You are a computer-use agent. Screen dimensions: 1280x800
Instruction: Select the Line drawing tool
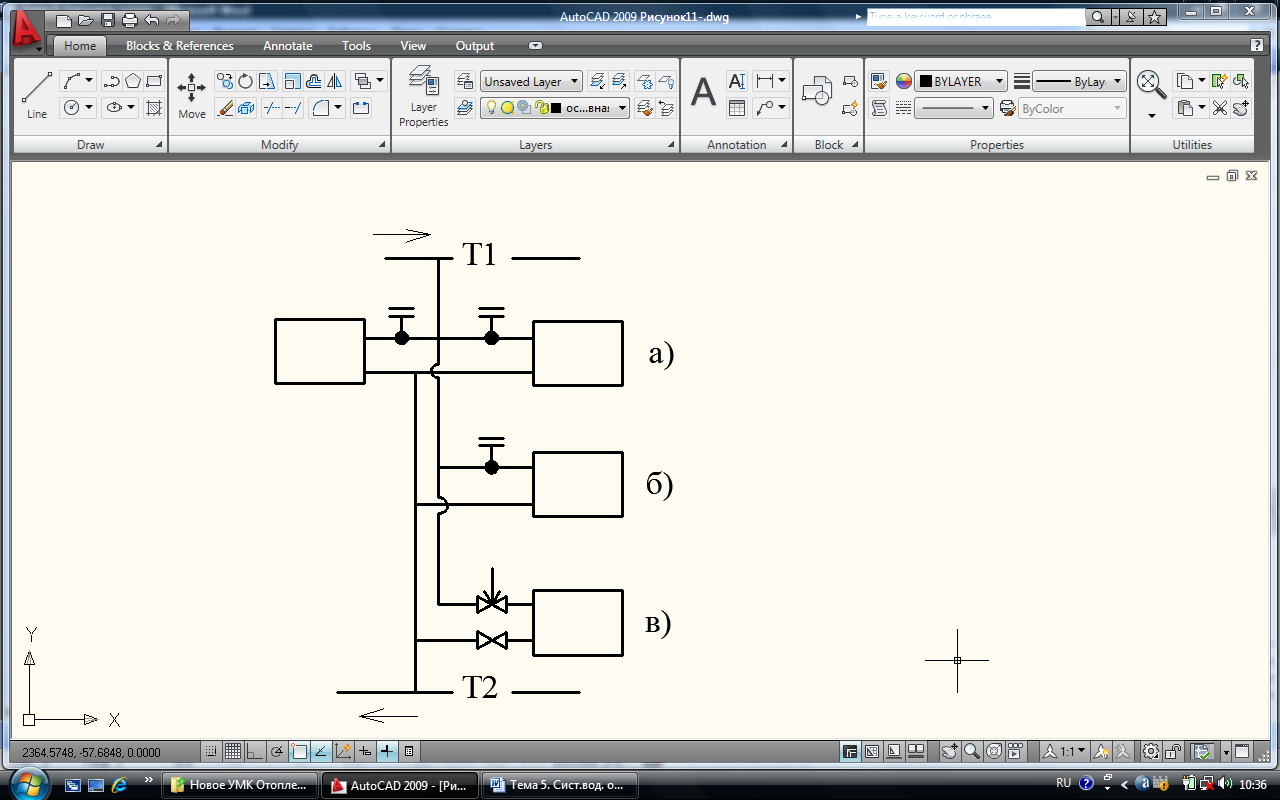[x=37, y=95]
